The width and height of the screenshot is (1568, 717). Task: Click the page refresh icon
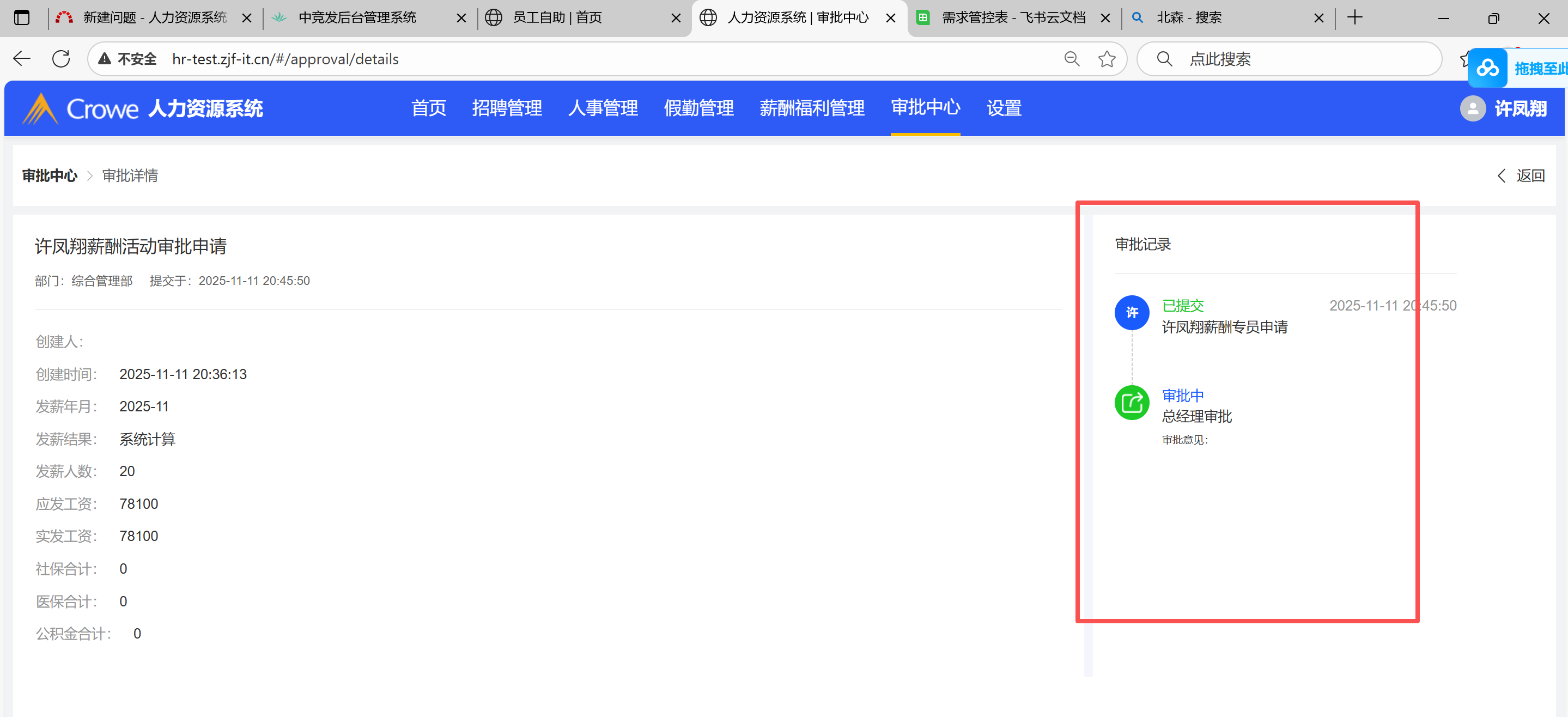(61, 59)
